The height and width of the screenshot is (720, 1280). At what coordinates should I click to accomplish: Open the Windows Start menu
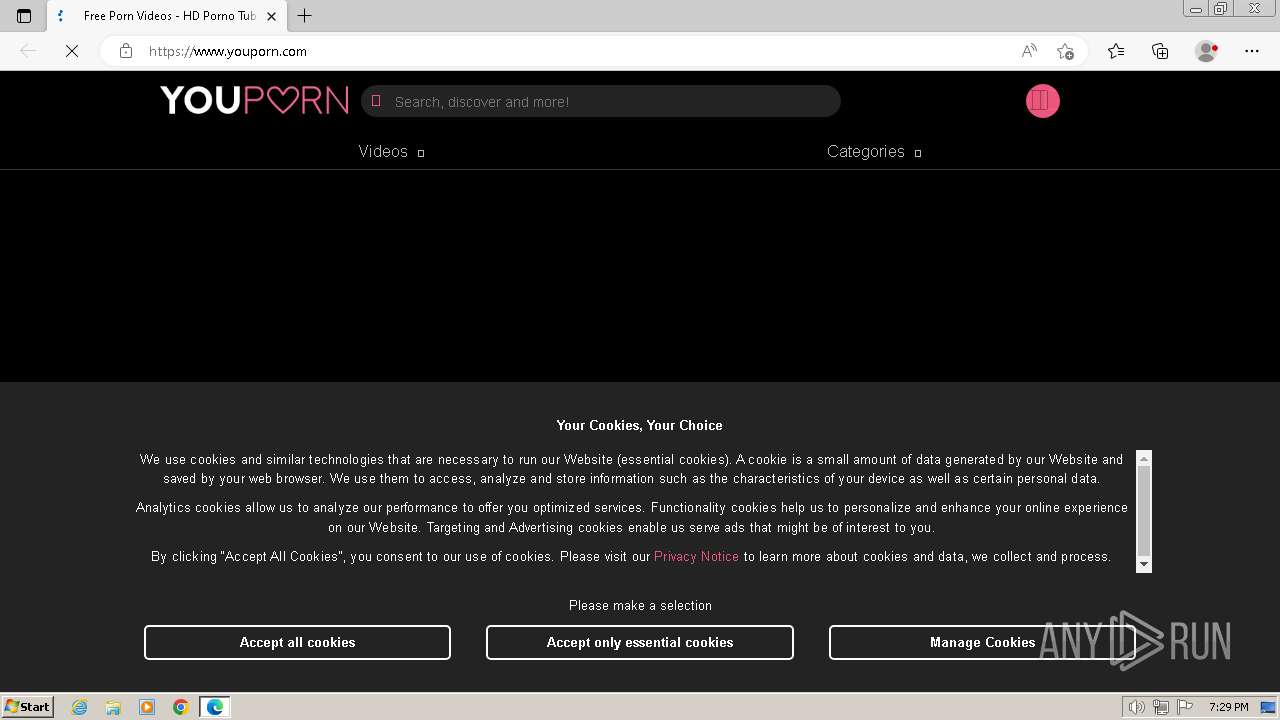point(28,707)
